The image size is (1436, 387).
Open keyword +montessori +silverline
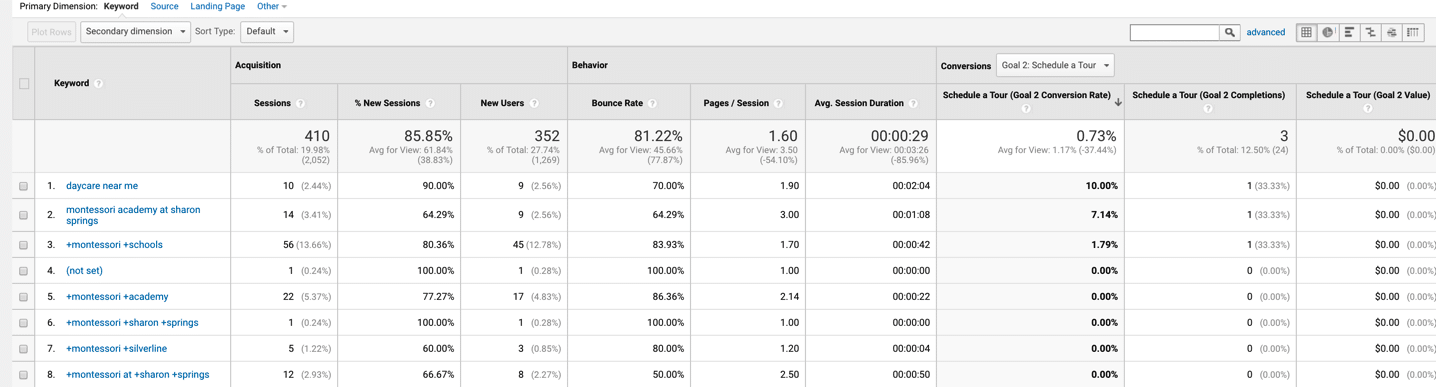(116, 349)
